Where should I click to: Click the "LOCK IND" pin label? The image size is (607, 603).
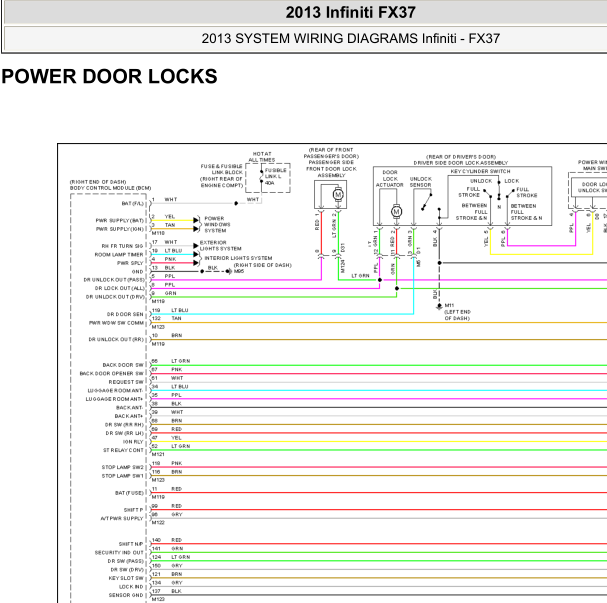(131, 586)
